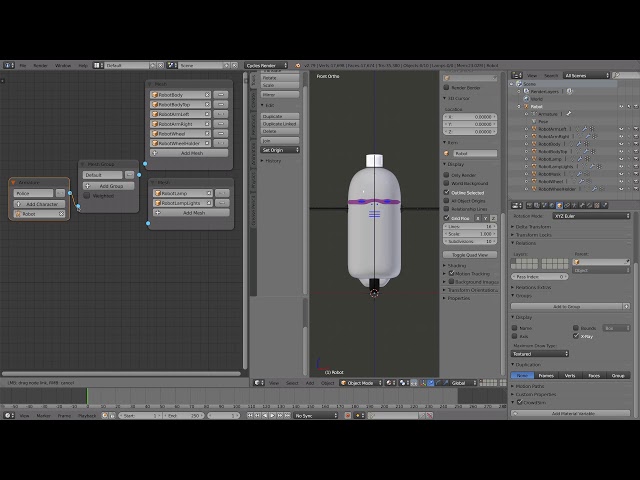Open the timeline Marker menu

tap(43, 416)
